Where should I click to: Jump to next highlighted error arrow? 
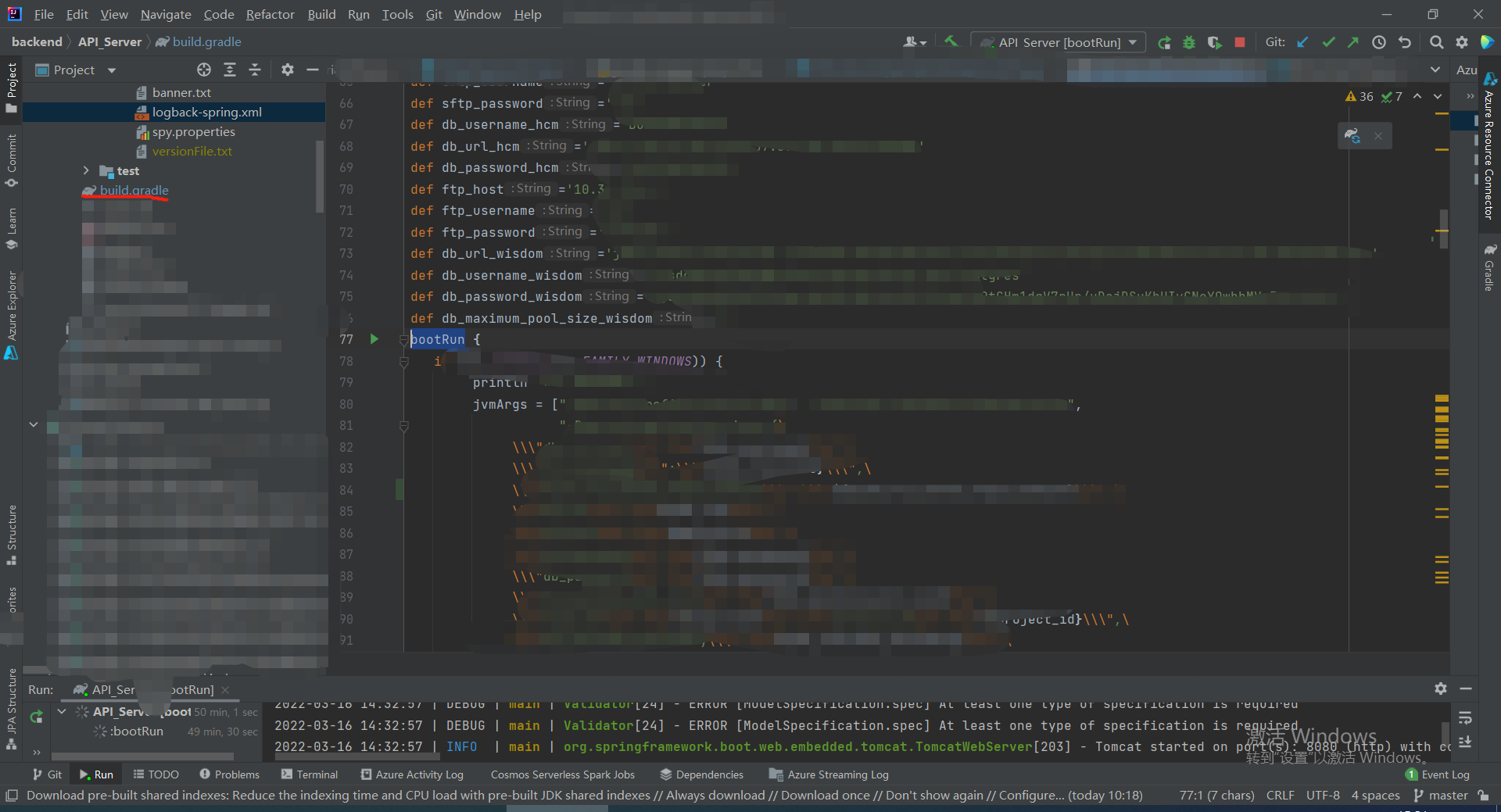1438,96
